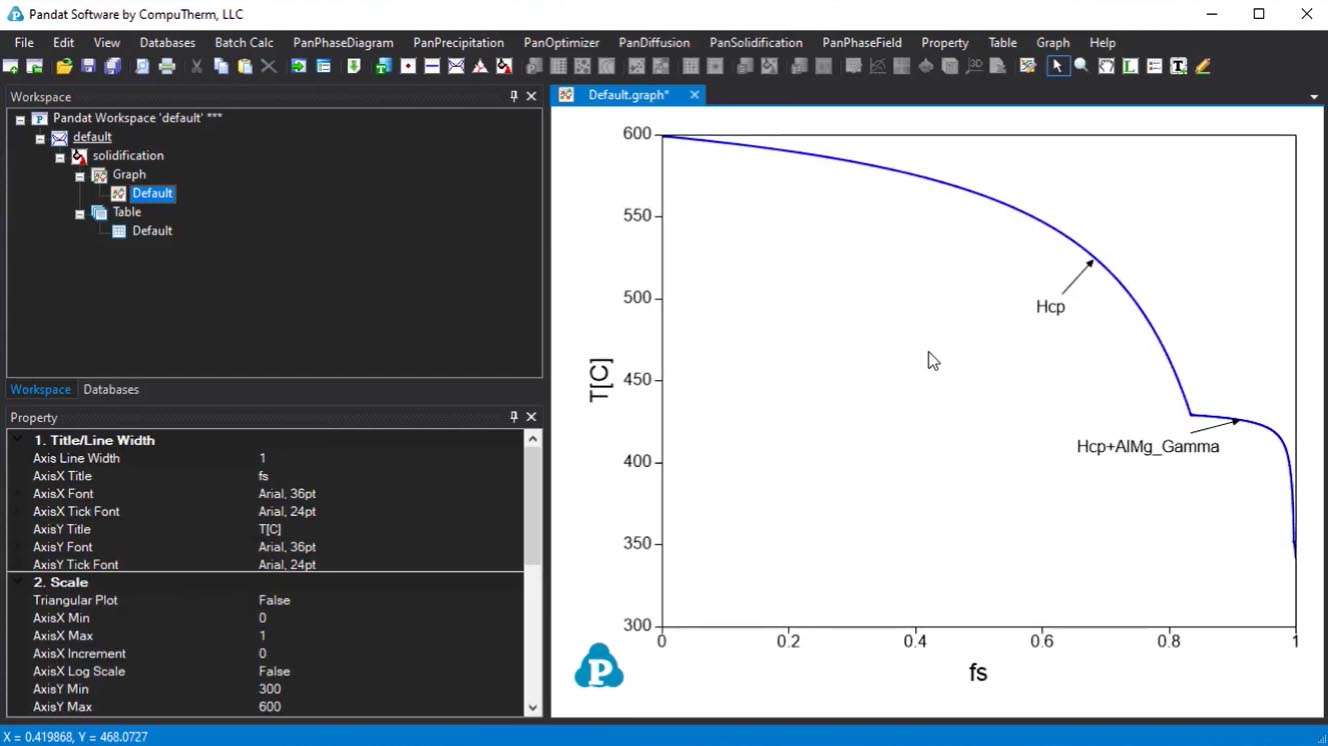Close the Default.graph tab
This screenshot has width=1328, height=746.
[694, 95]
